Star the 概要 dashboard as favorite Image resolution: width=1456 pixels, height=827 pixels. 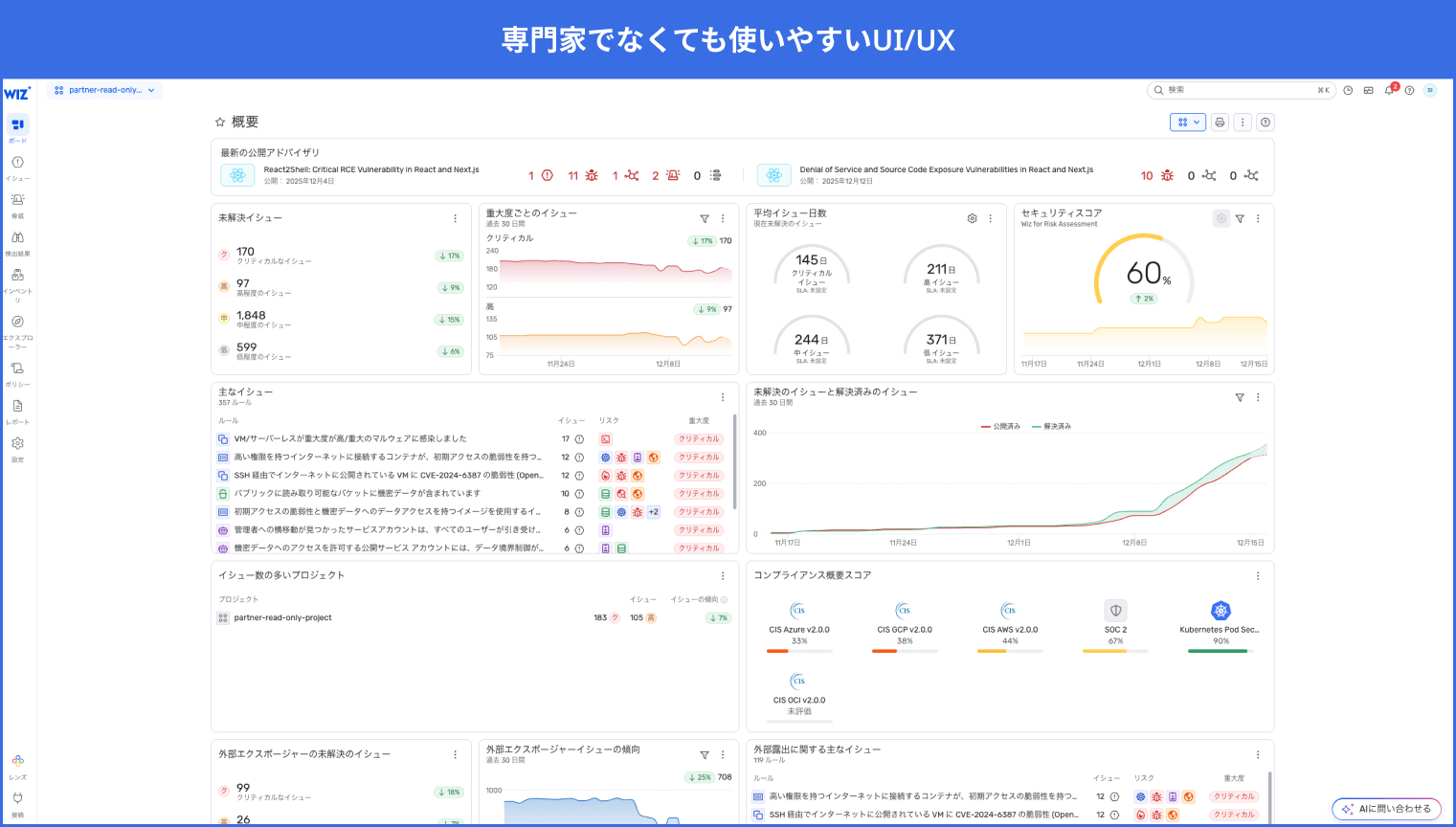[220, 123]
